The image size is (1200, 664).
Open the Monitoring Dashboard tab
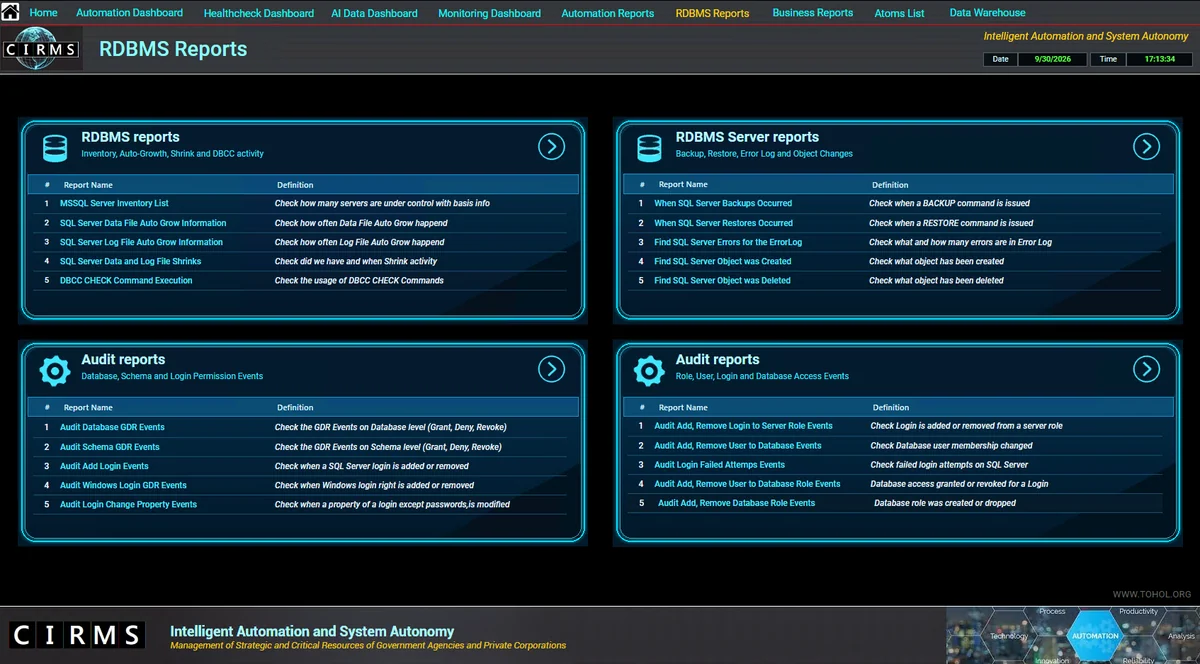coord(489,14)
